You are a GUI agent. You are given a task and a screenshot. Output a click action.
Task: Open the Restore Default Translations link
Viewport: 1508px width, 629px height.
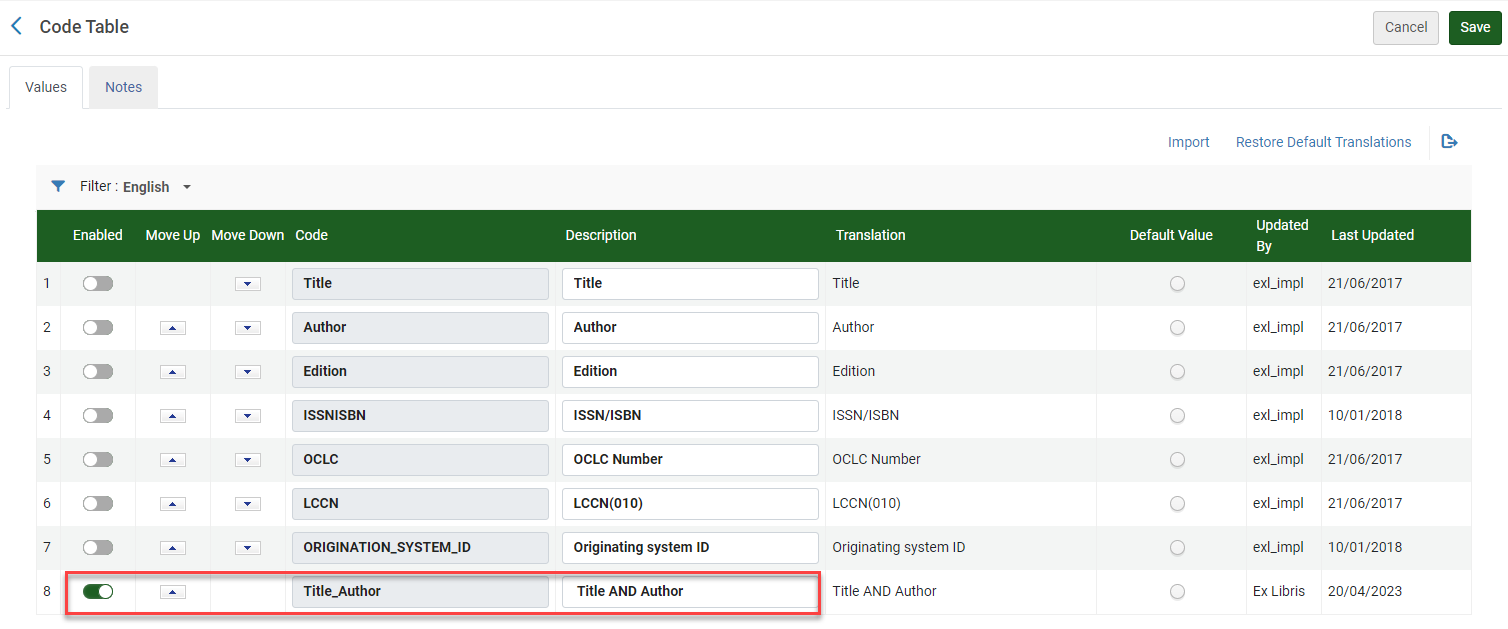point(1324,142)
